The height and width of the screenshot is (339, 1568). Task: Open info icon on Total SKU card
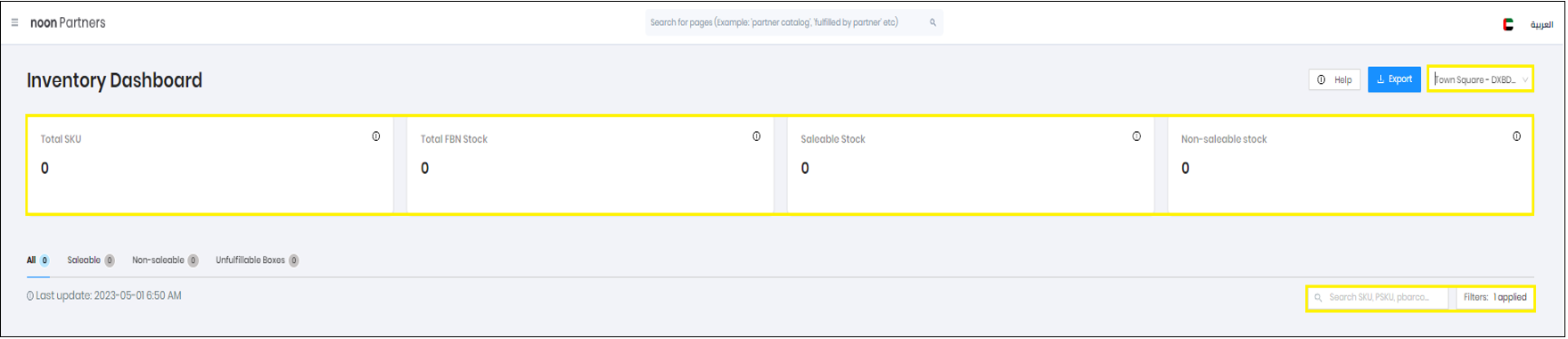click(x=376, y=136)
